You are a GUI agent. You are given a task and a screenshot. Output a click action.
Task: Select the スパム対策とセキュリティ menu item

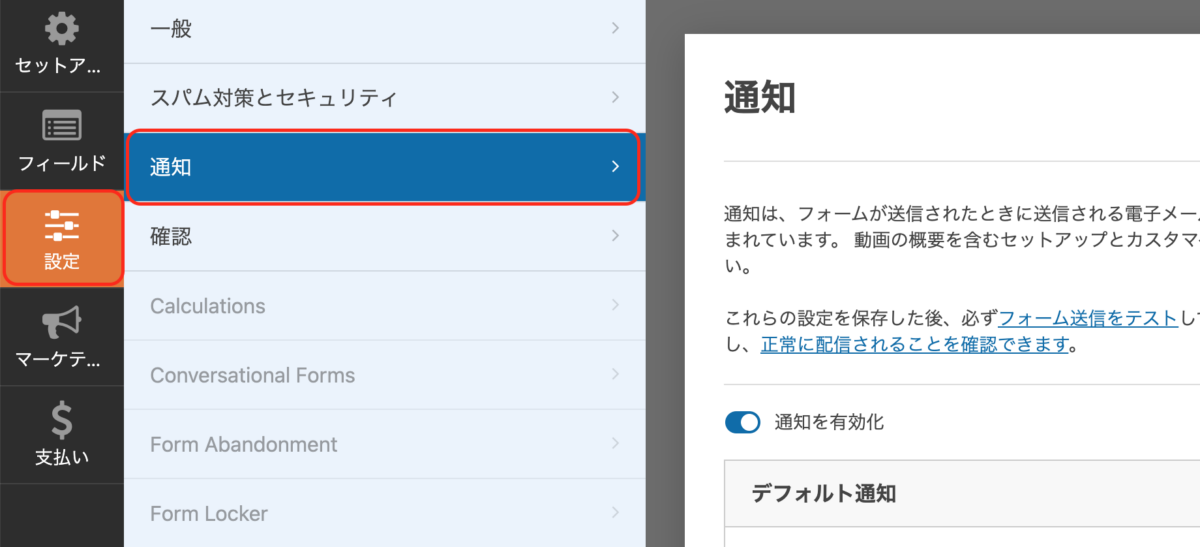(384, 98)
